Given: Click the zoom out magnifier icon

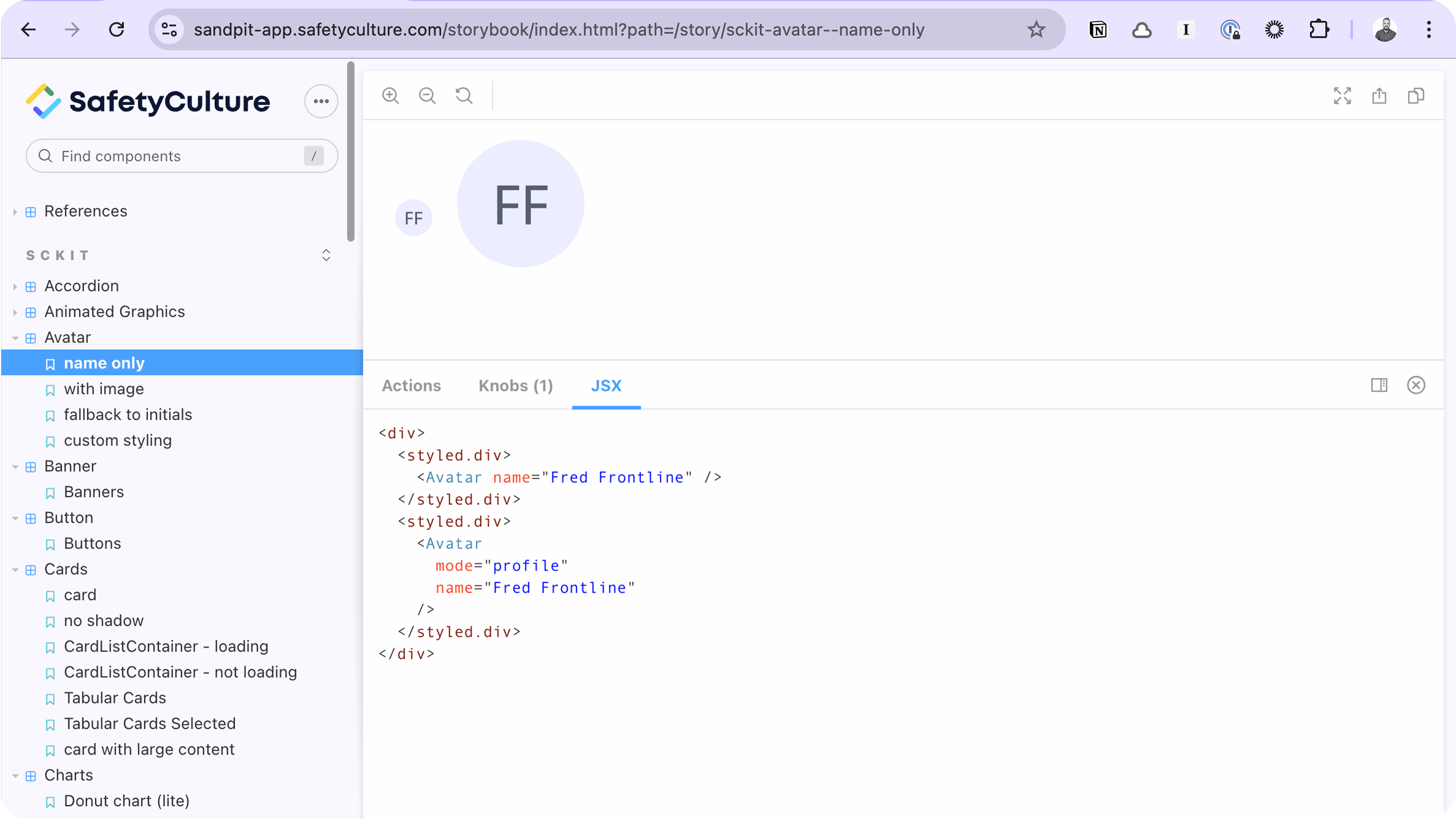Looking at the screenshot, I should (427, 95).
